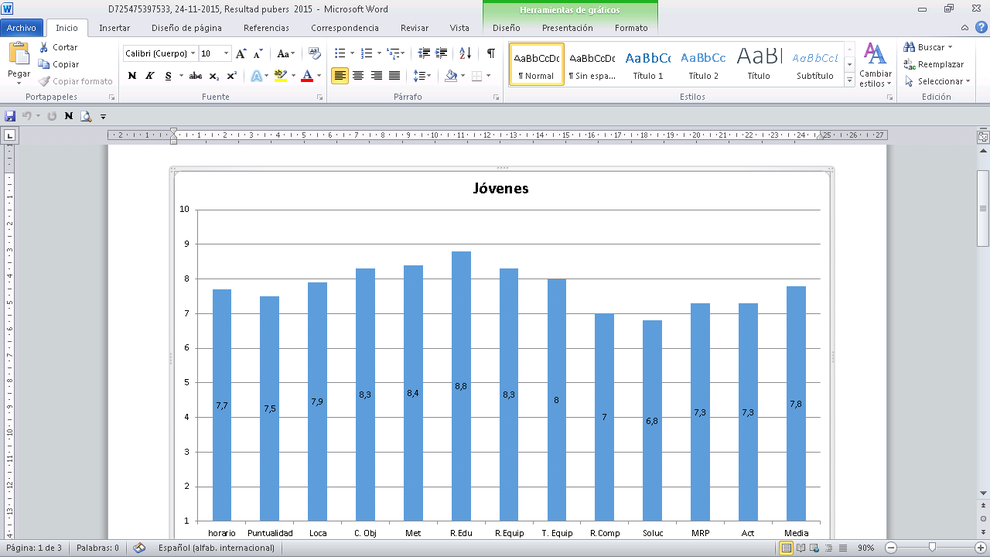Apply Título 1 style
The width and height of the screenshot is (990, 557).
[648, 64]
